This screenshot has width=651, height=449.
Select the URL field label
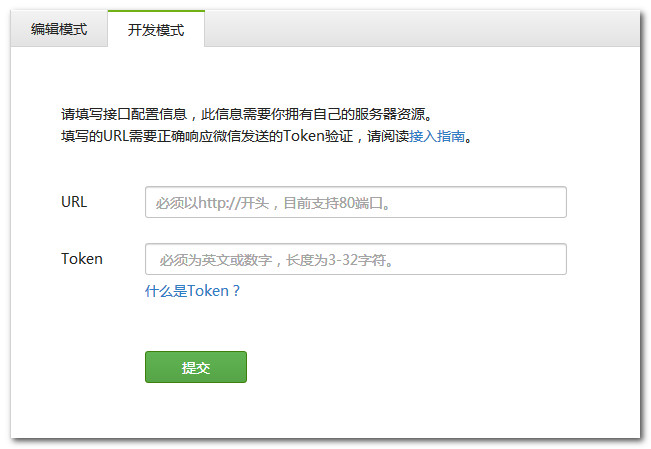(74, 202)
